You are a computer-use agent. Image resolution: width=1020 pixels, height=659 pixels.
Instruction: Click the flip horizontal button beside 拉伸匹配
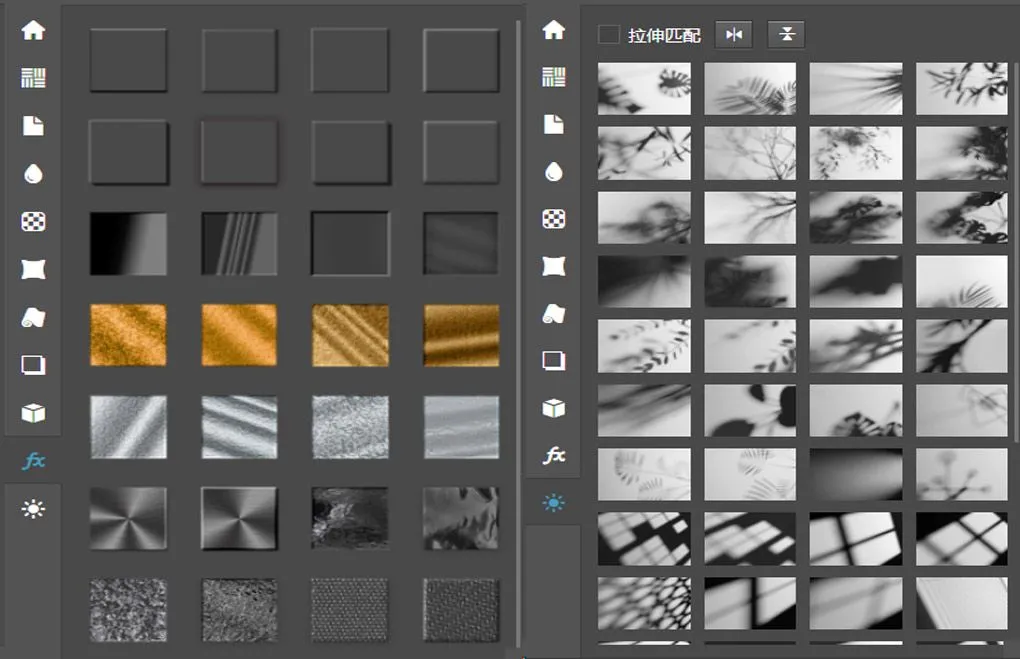coord(735,35)
